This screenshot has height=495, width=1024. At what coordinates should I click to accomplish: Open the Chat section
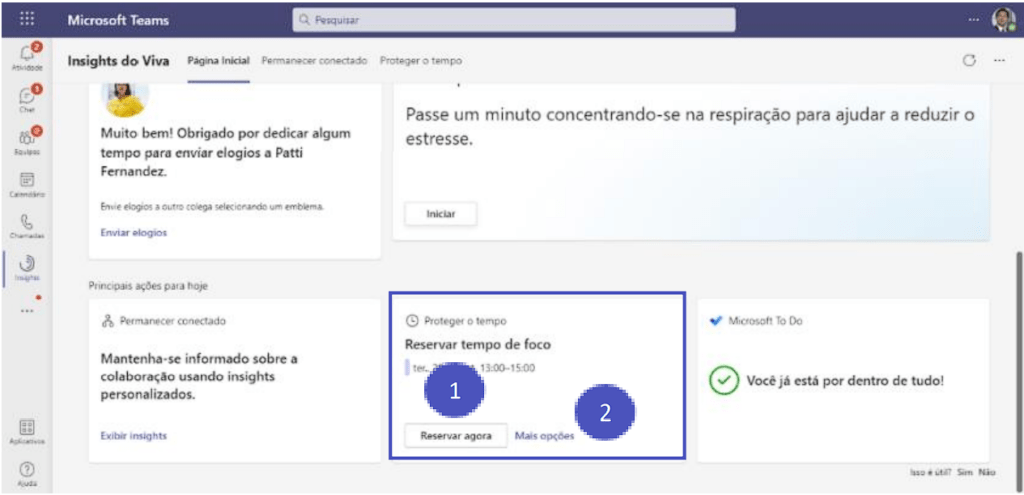(27, 100)
